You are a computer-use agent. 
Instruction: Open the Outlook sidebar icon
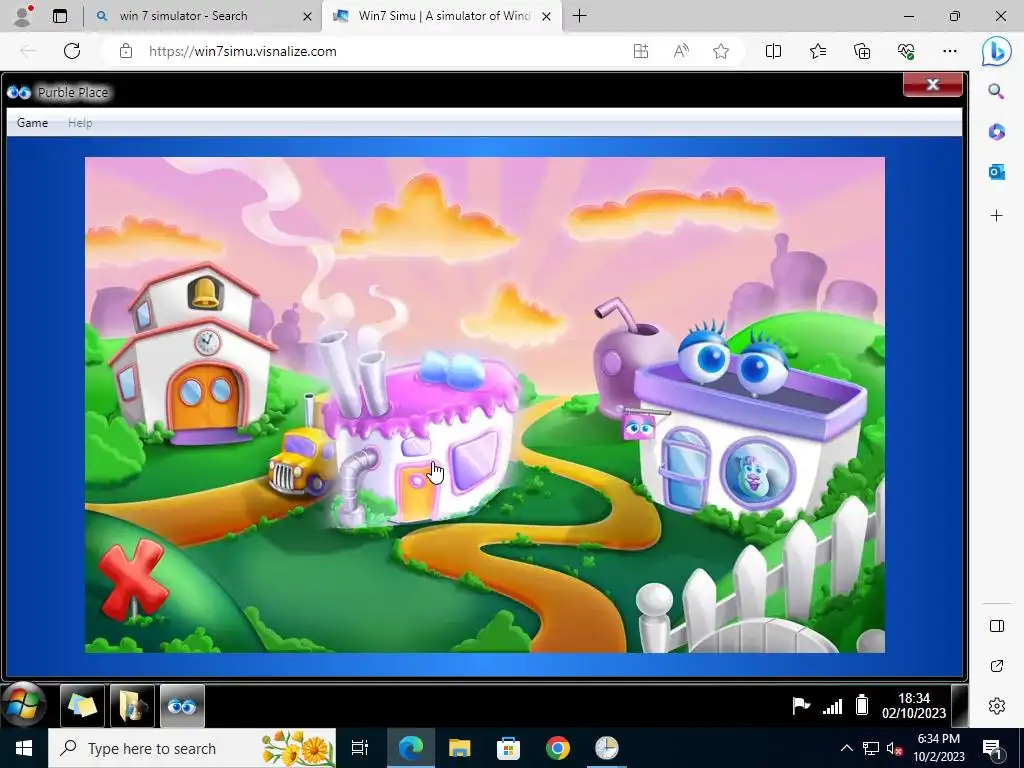click(x=996, y=172)
